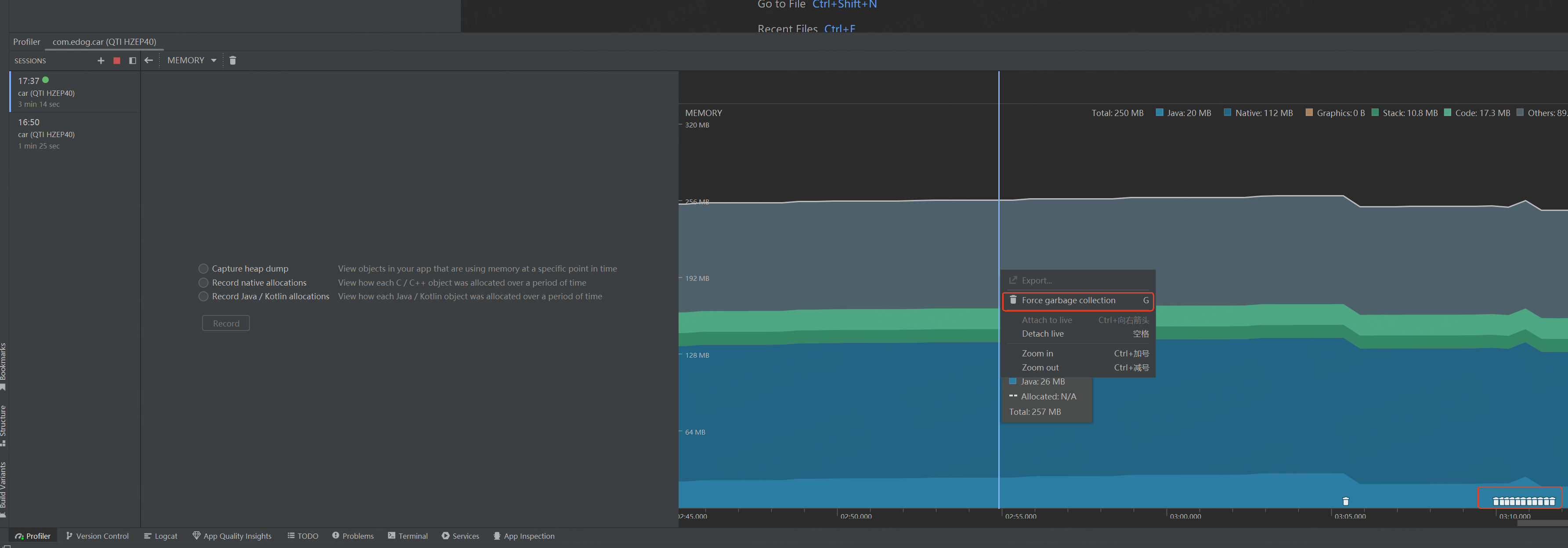This screenshot has width=1568, height=548.
Task: Click the Stack legend color swatch
Action: point(1375,113)
